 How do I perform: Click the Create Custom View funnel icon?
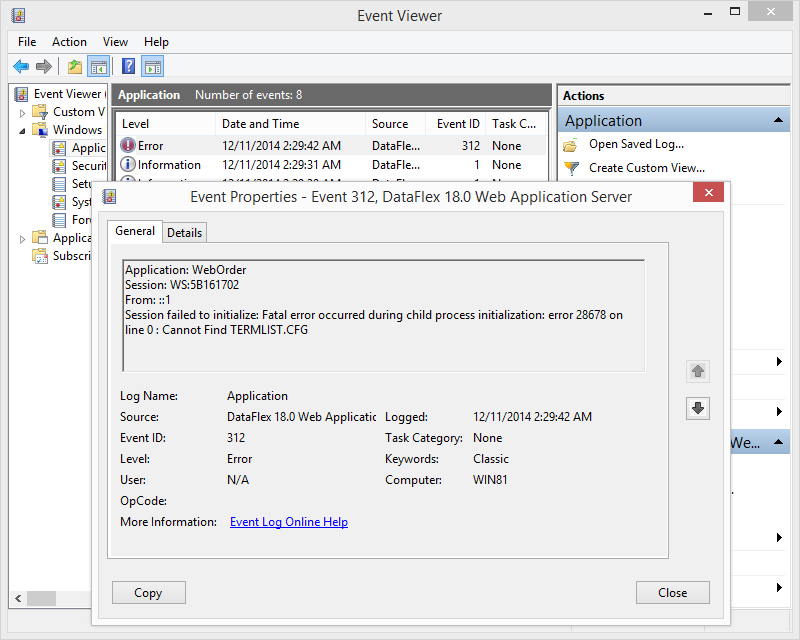pyautogui.click(x=571, y=168)
